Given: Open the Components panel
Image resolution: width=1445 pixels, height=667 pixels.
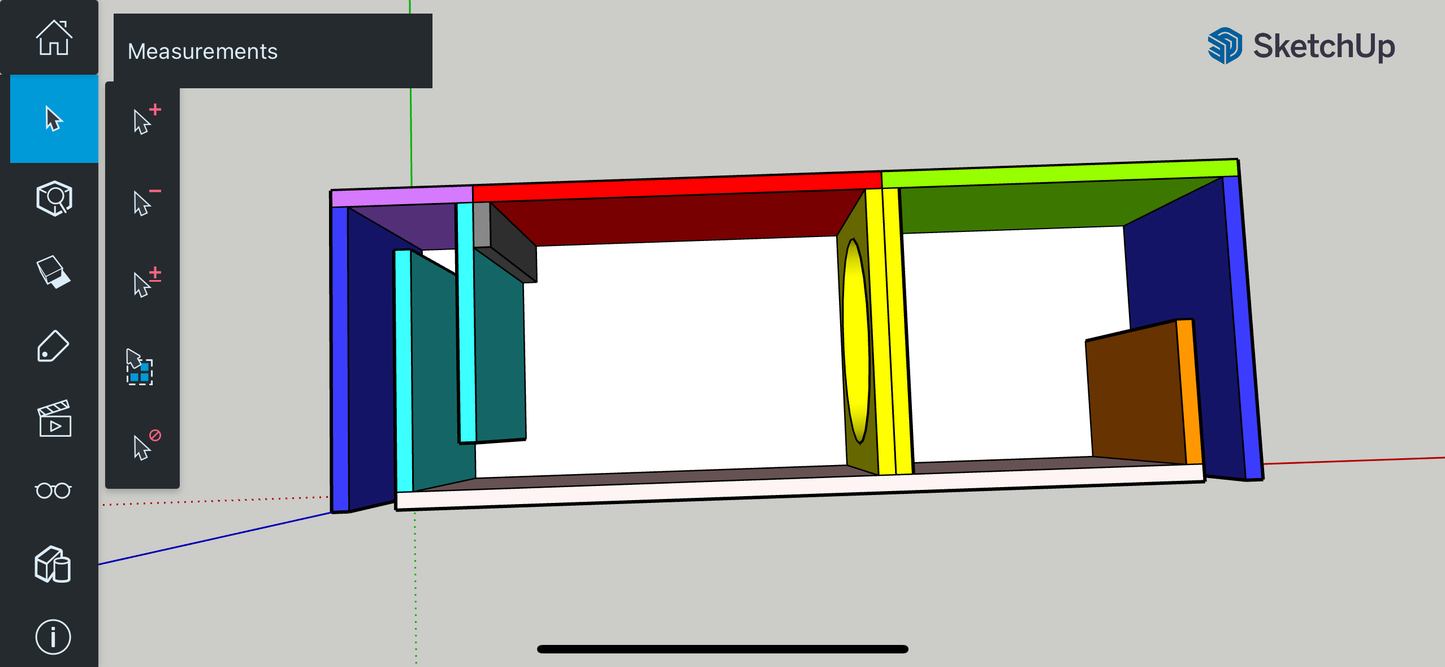Looking at the screenshot, I should pos(52,565).
